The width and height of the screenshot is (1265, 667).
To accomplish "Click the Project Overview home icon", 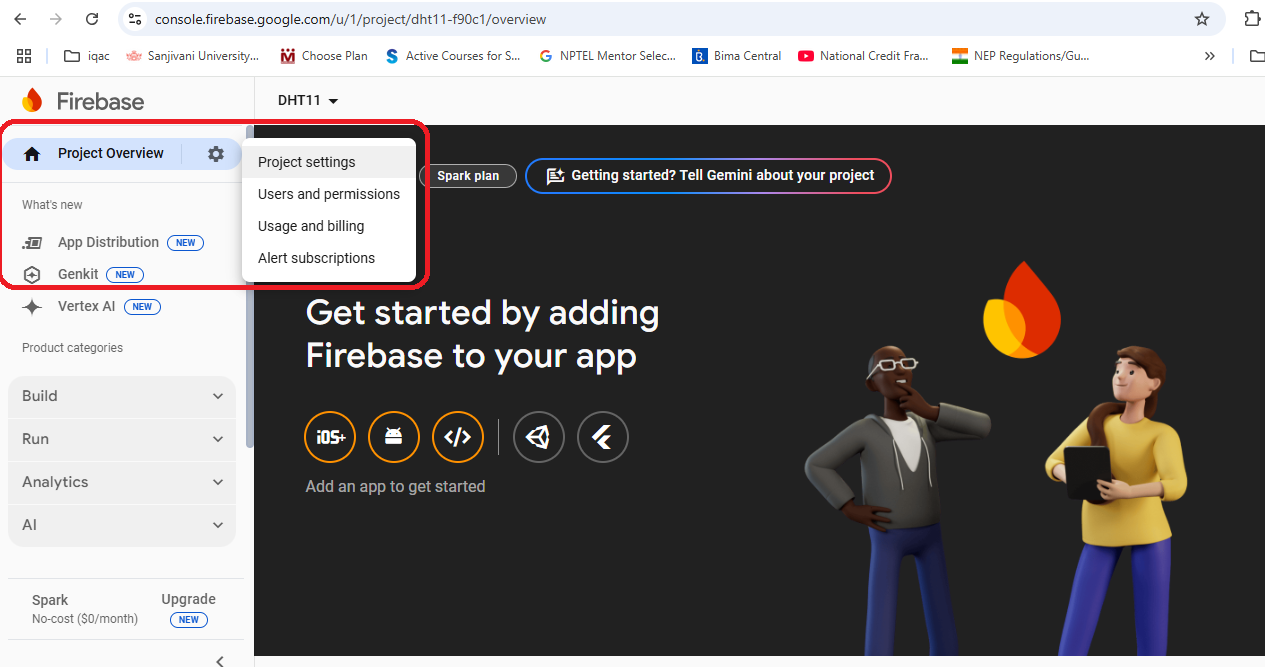I will 32,154.
